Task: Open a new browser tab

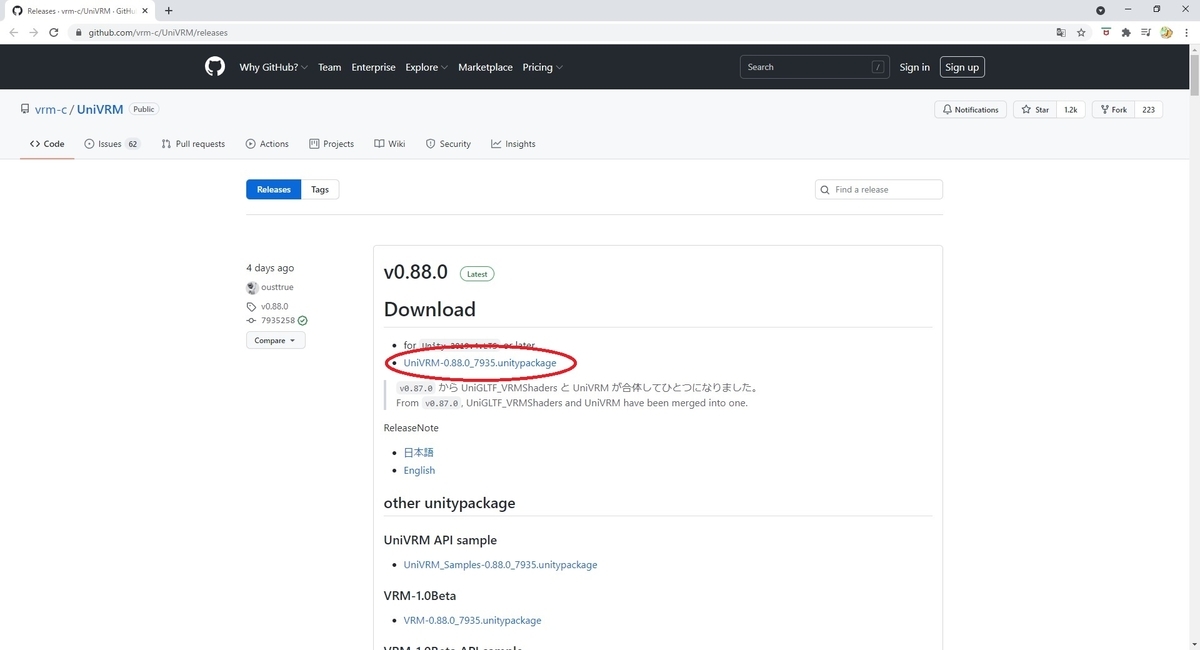Action: coord(168,10)
